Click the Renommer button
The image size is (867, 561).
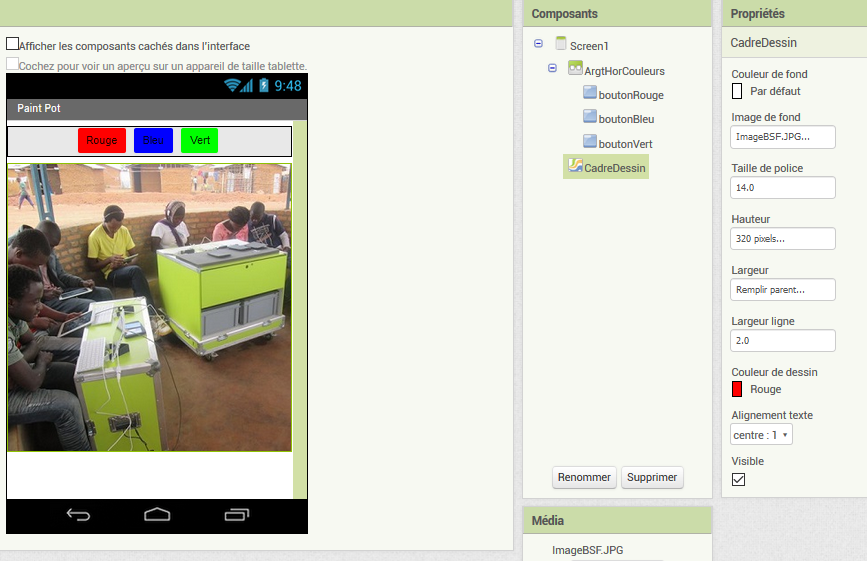click(x=584, y=477)
